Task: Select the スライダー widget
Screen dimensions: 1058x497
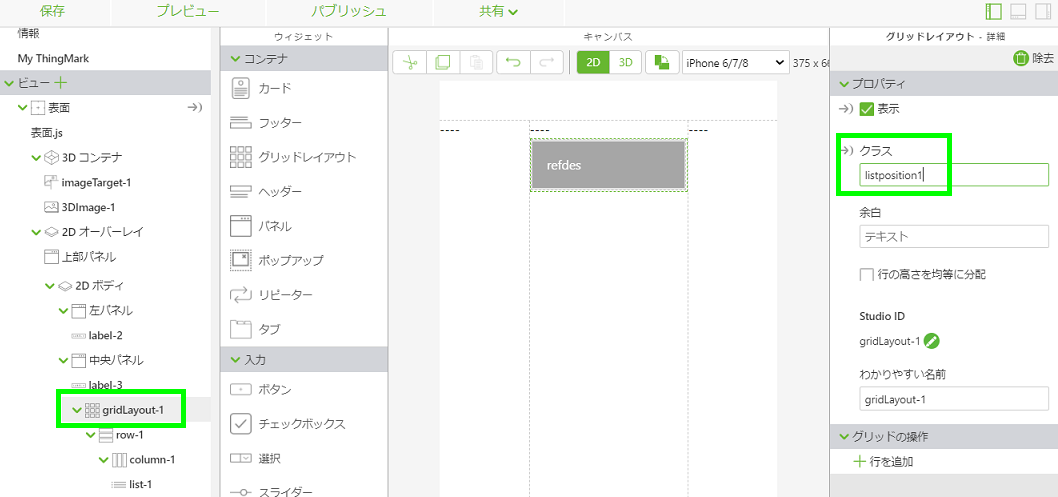Action: click(x=271, y=491)
